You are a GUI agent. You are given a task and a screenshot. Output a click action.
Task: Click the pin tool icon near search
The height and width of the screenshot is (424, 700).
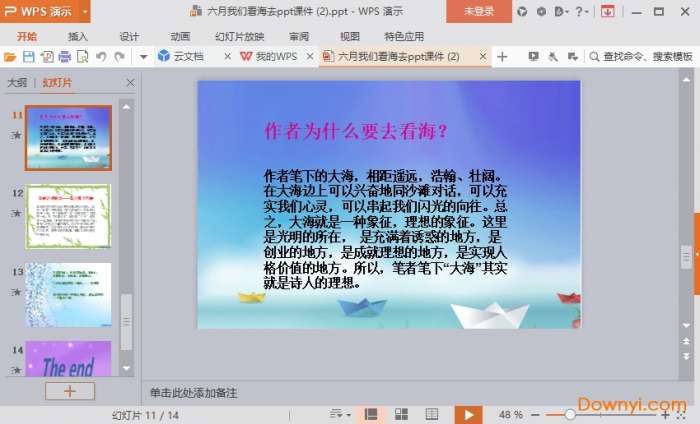pos(553,57)
